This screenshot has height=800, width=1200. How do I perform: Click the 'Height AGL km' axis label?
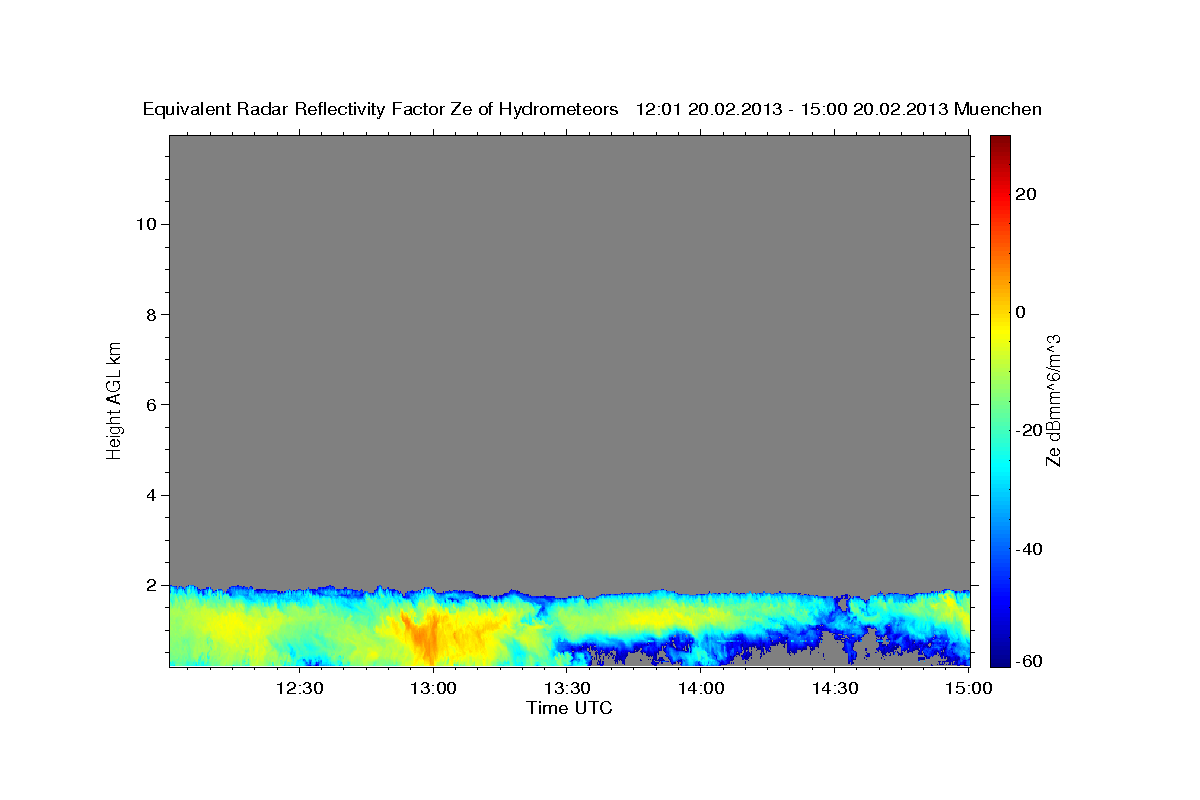pos(114,400)
